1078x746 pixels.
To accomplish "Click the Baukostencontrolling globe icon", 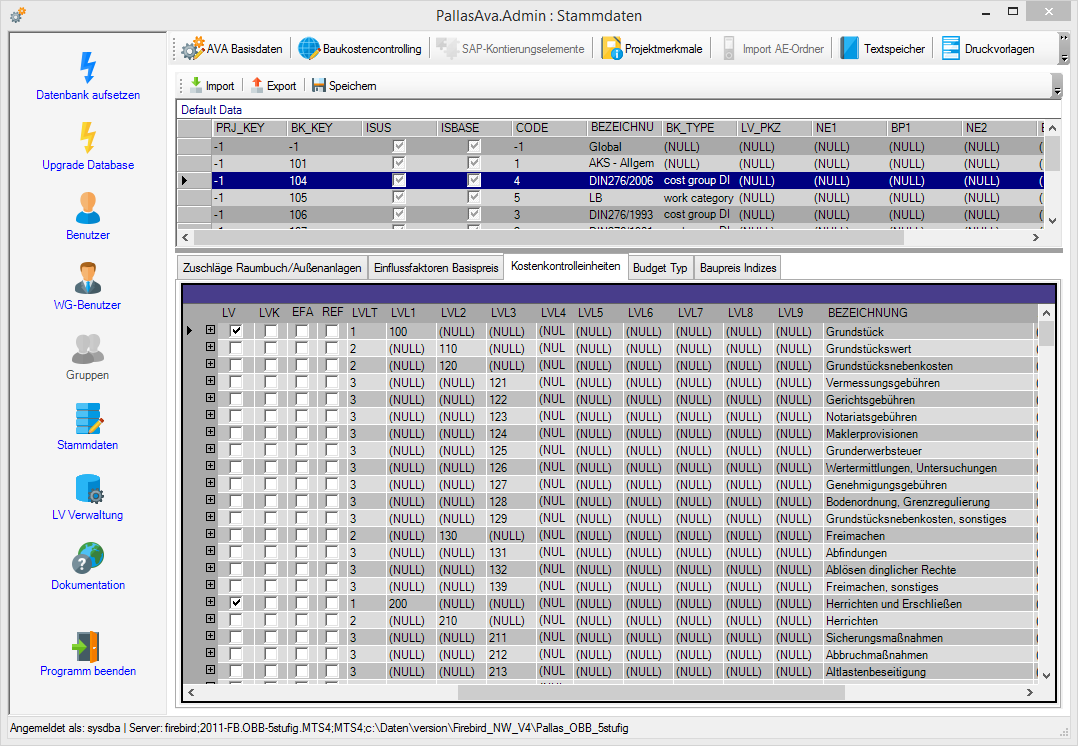I will click(309, 48).
